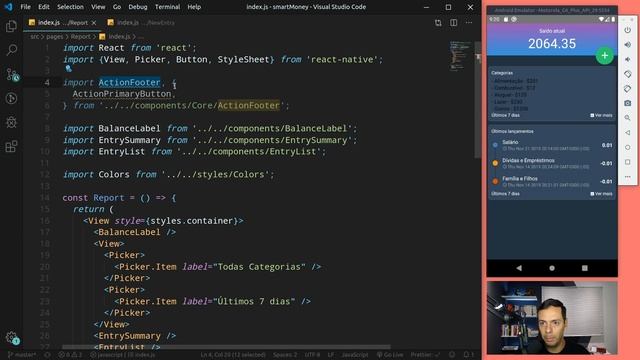Viewport: 640px width, 360px height.
Task: Click the src breadcrumb segment
Action: (x=35, y=37)
